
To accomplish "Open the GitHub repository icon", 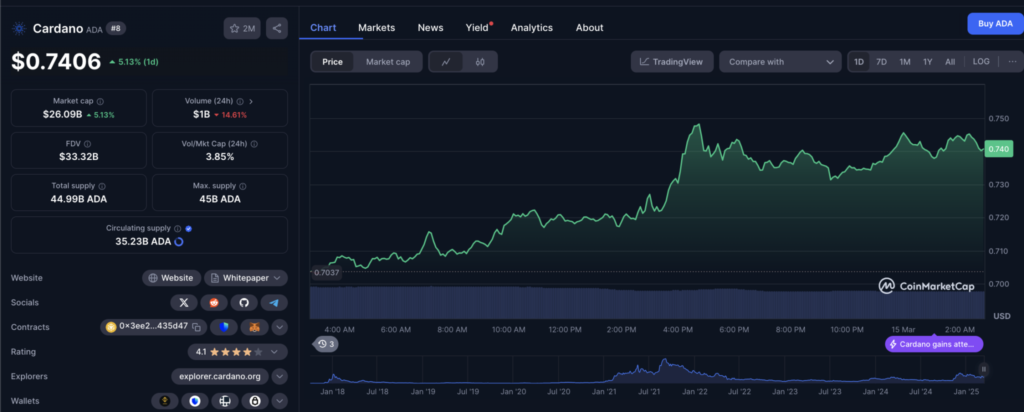I will pyautogui.click(x=243, y=302).
